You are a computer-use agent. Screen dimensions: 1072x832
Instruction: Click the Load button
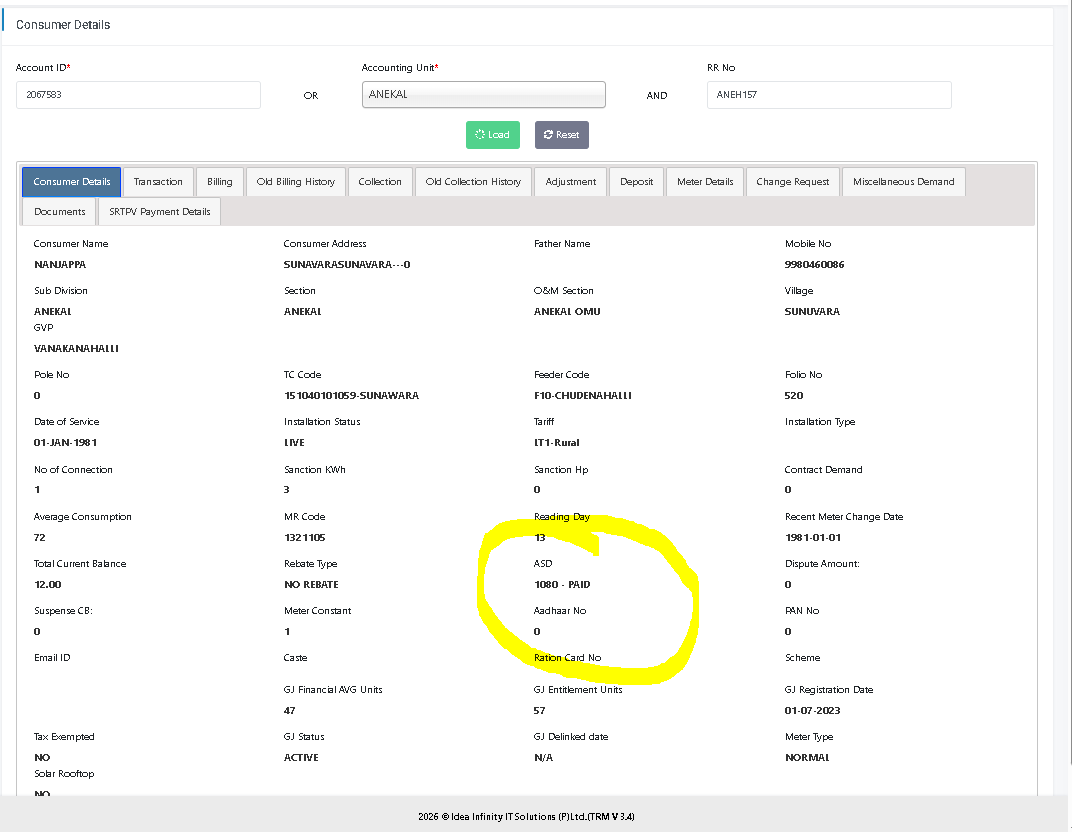click(x=493, y=135)
